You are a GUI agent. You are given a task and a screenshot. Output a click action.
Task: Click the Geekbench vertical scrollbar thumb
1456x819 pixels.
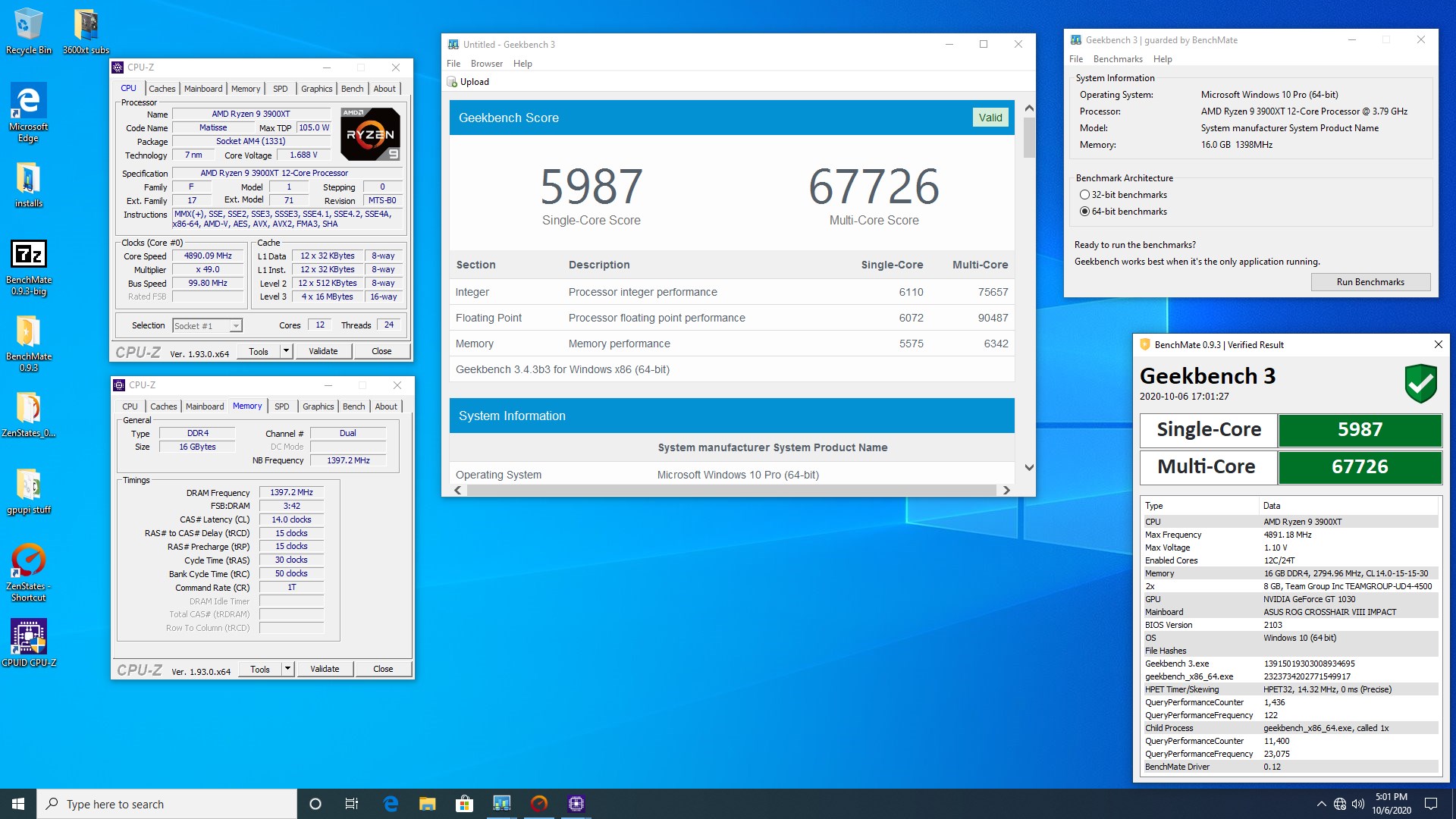pos(1029,137)
